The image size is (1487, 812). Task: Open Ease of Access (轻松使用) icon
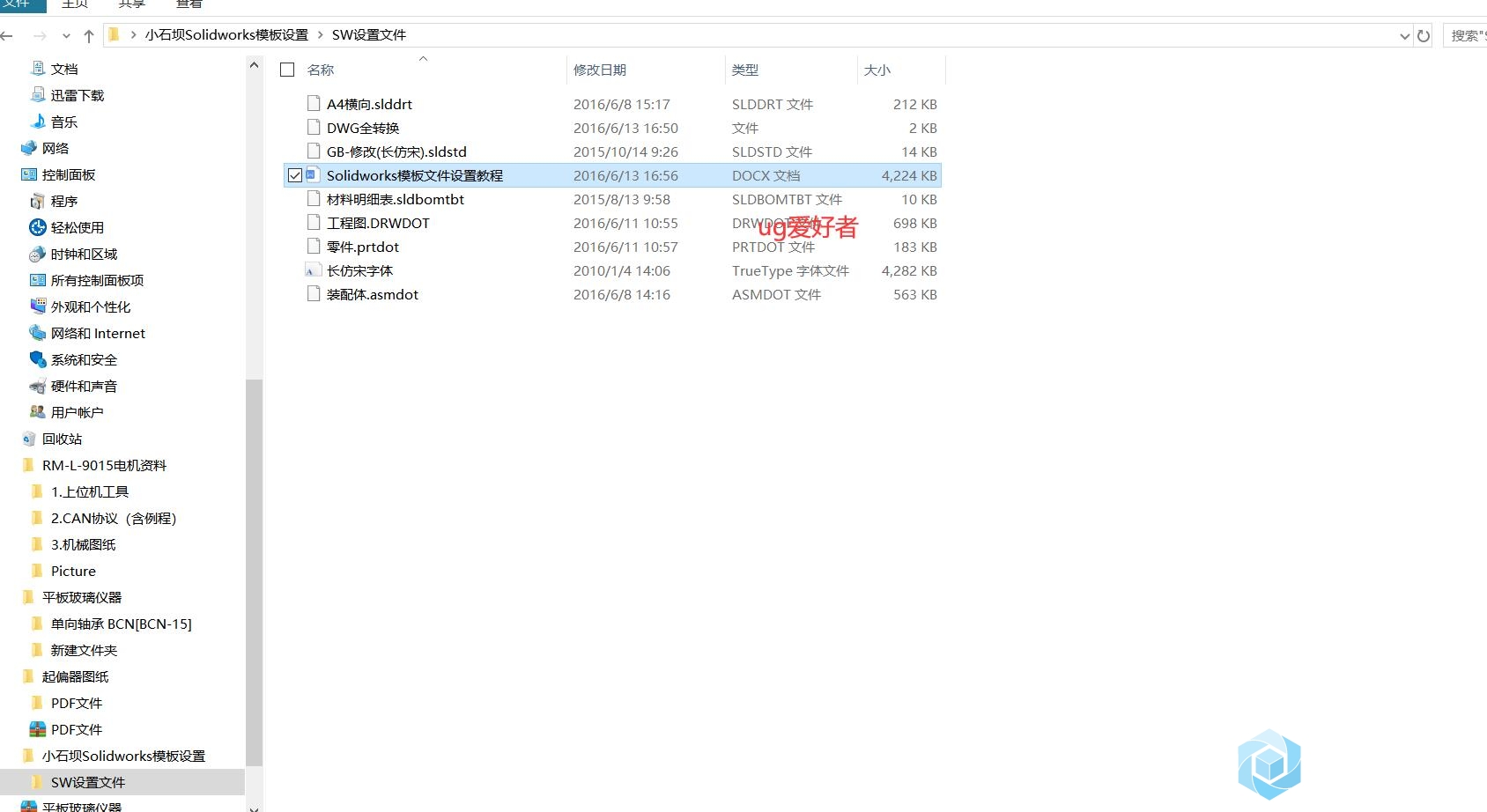coord(38,227)
